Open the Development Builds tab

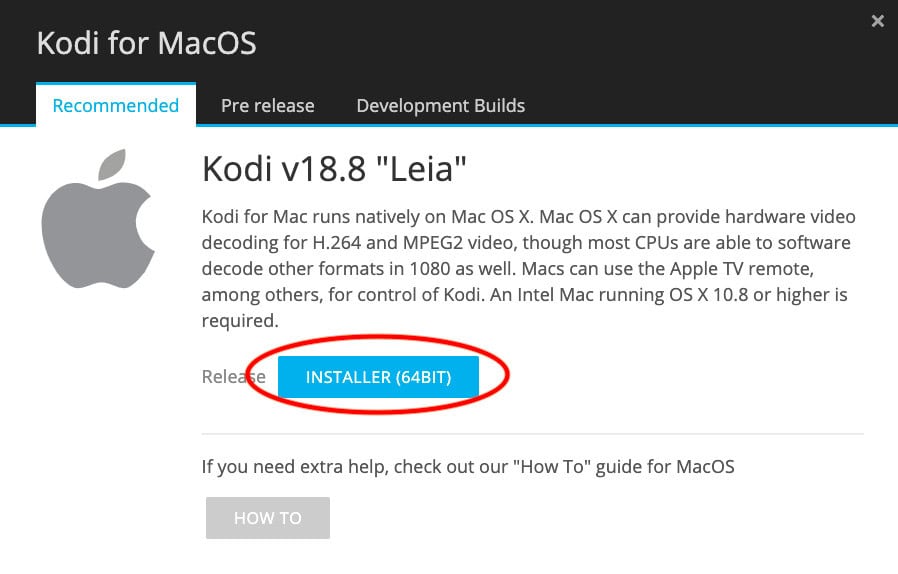(x=440, y=105)
